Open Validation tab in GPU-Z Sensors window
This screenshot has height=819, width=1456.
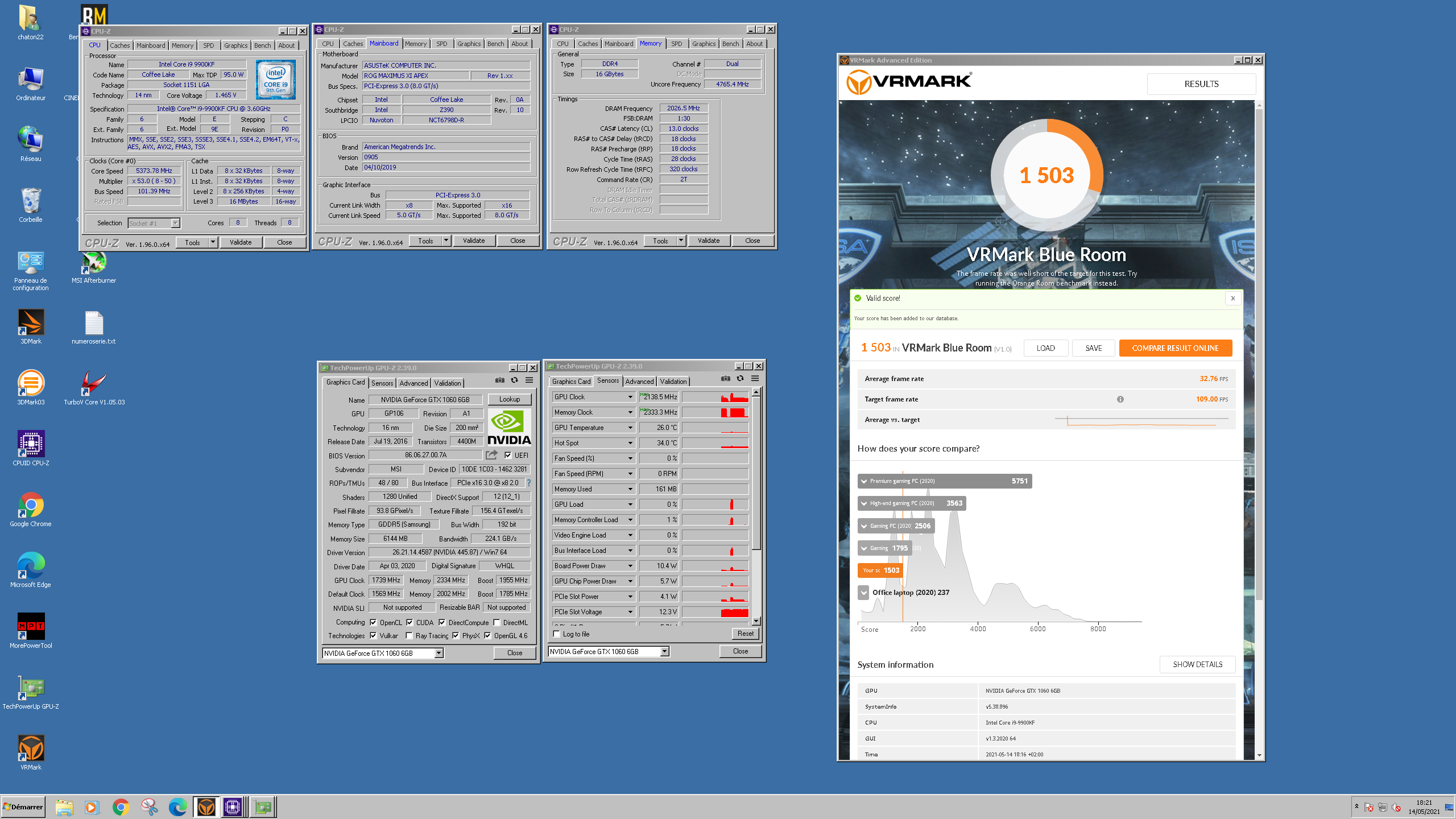pyautogui.click(x=673, y=382)
